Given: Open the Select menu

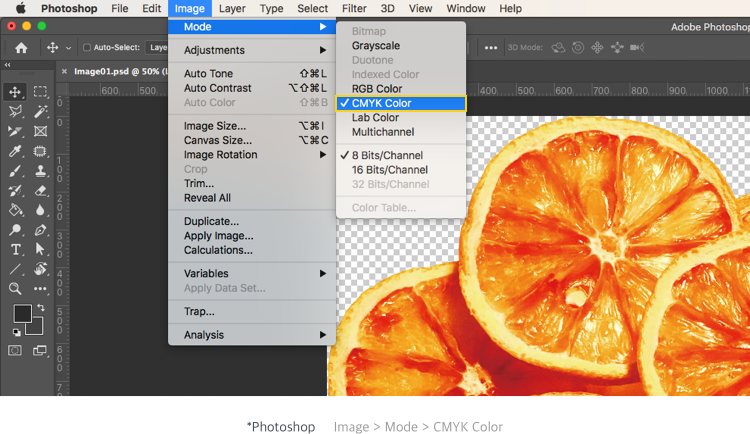Looking at the screenshot, I should coord(312,9).
